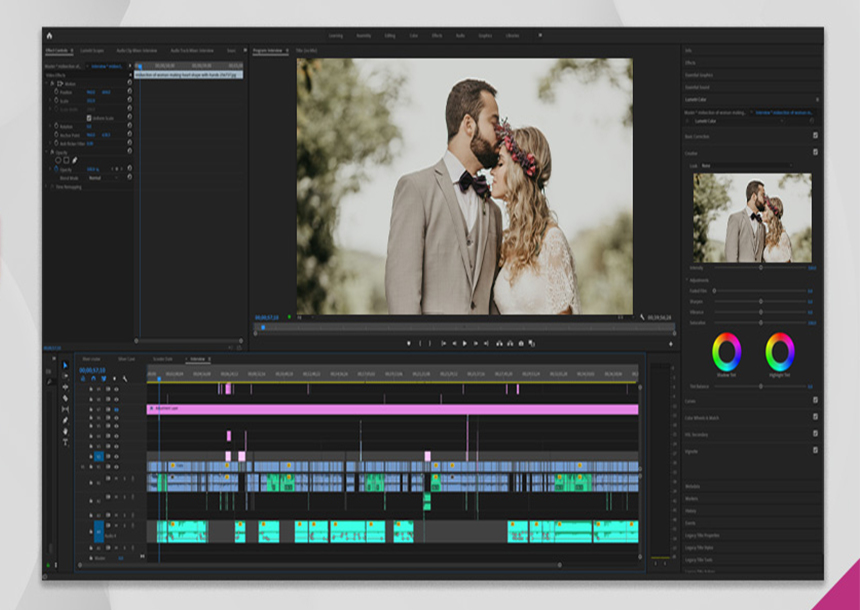
Task: Select the Pen tool in timeline toolbar
Action: point(65,420)
